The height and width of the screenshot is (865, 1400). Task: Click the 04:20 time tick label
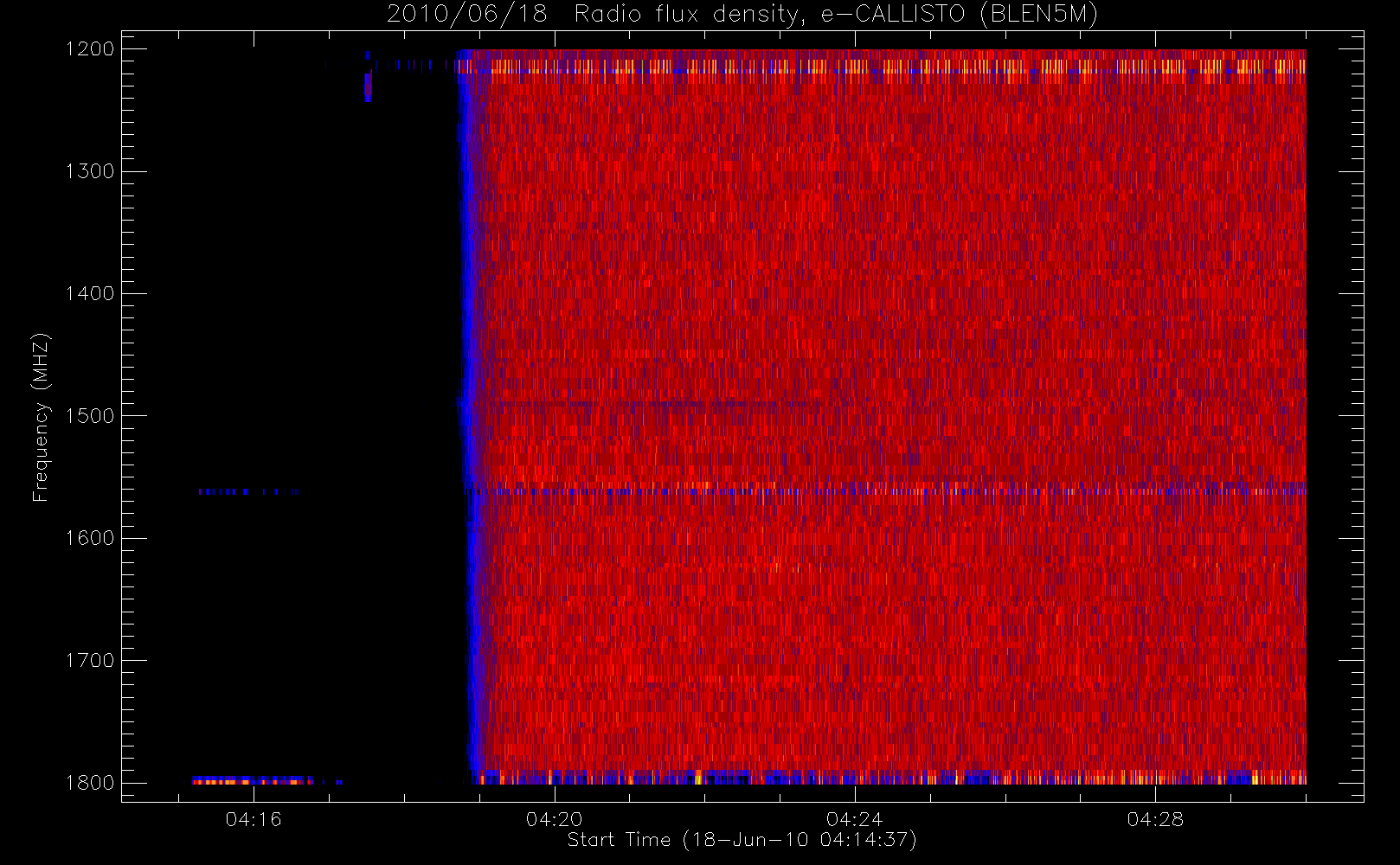click(x=554, y=819)
